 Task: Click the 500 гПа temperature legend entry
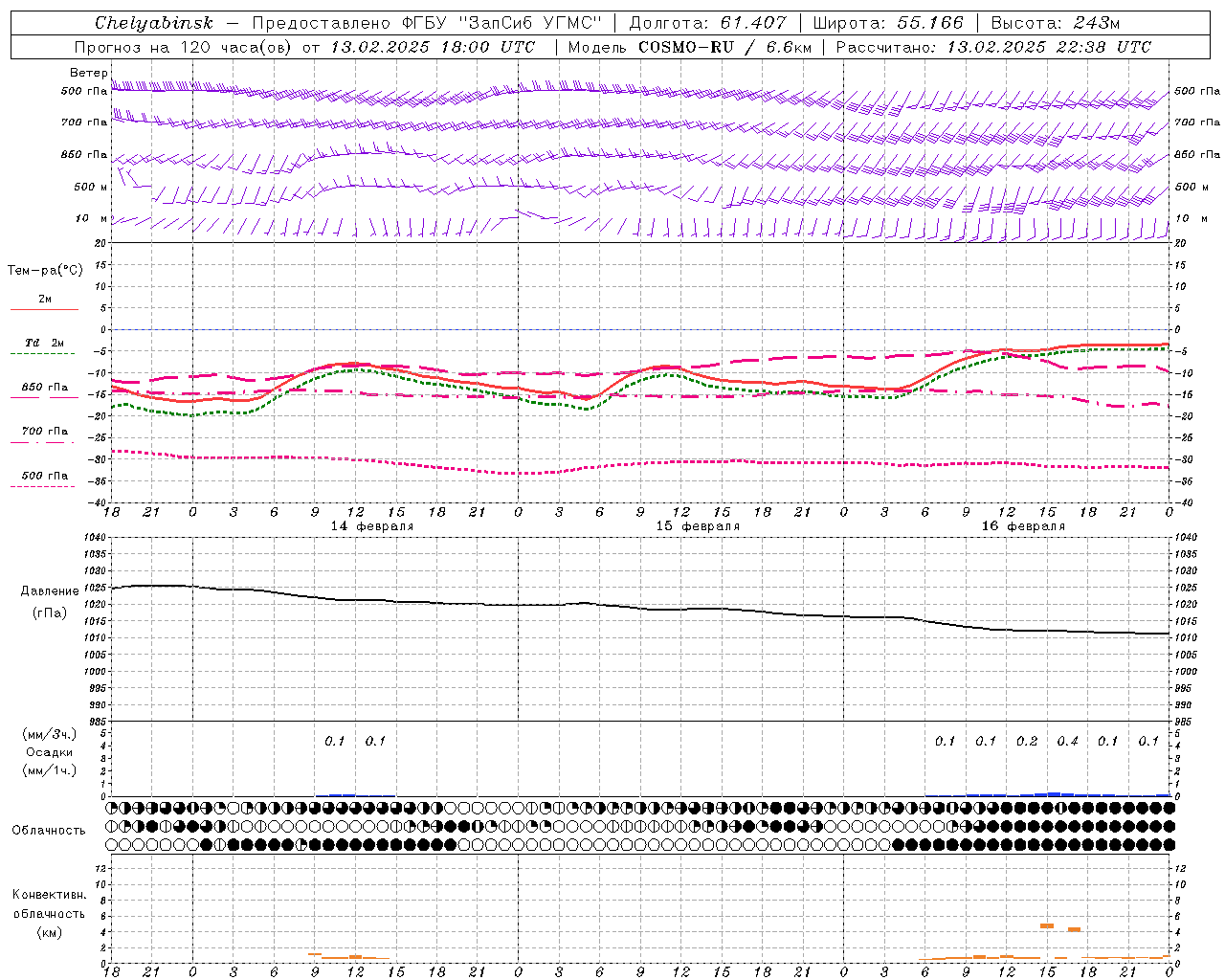pyautogui.click(x=45, y=476)
